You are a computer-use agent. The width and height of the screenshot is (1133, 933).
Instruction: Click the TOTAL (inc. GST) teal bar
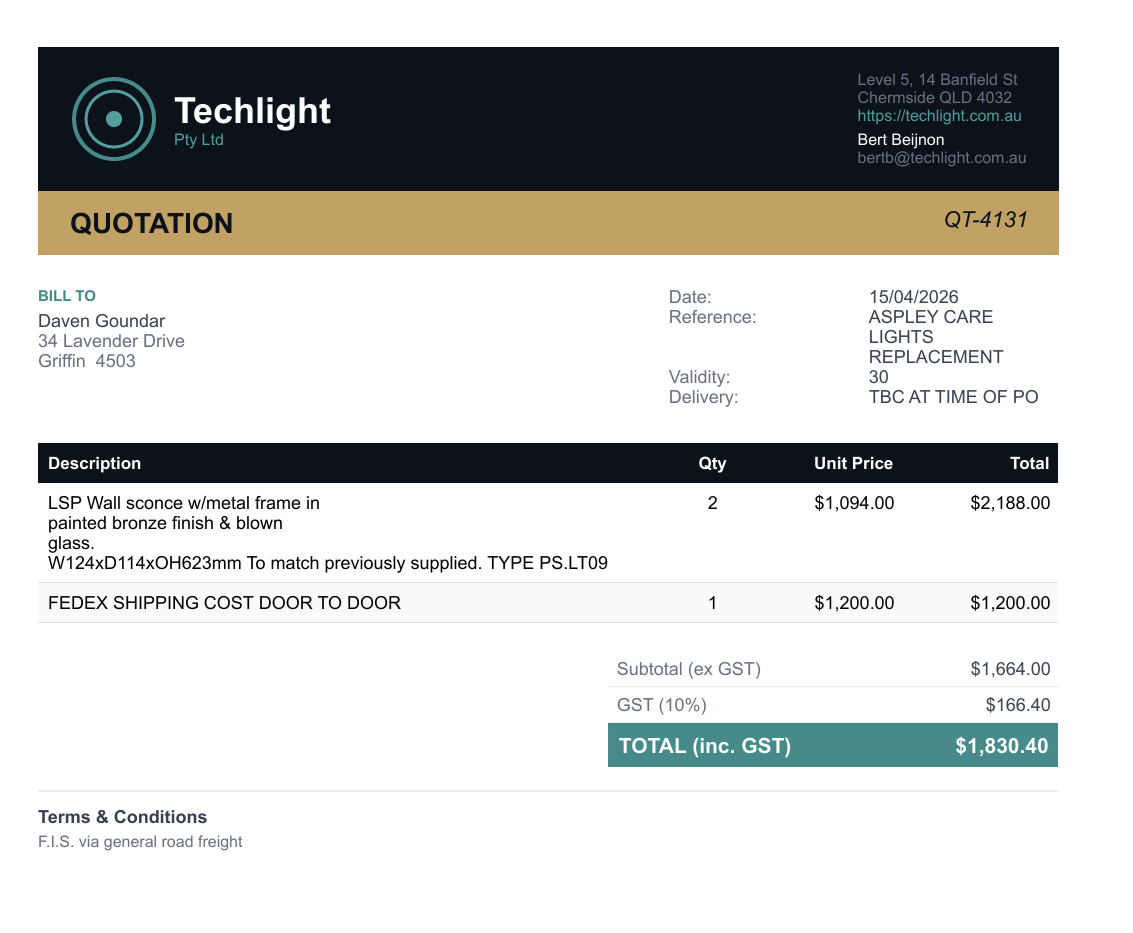pos(833,745)
